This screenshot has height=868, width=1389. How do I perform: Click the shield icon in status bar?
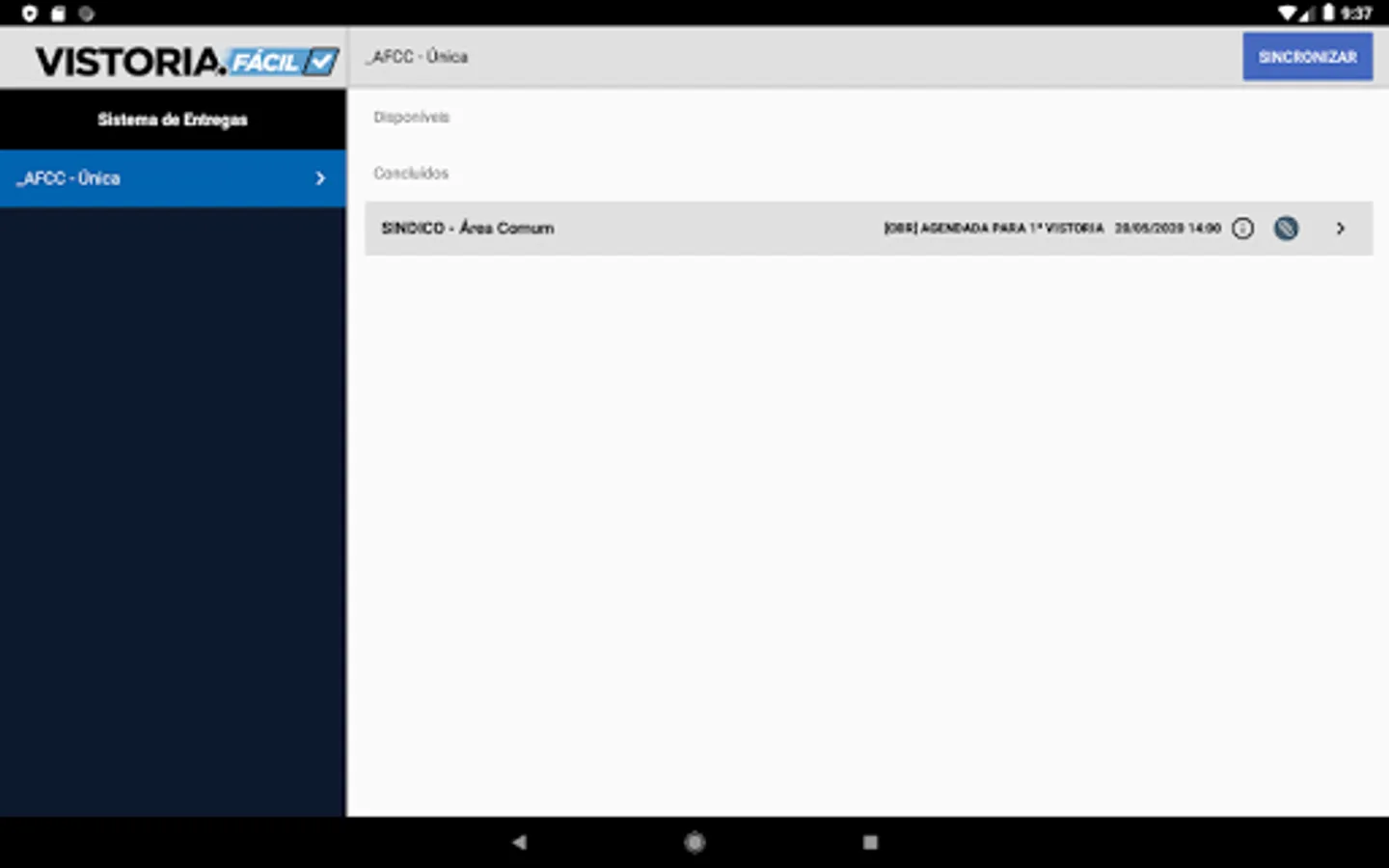point(30,14)
